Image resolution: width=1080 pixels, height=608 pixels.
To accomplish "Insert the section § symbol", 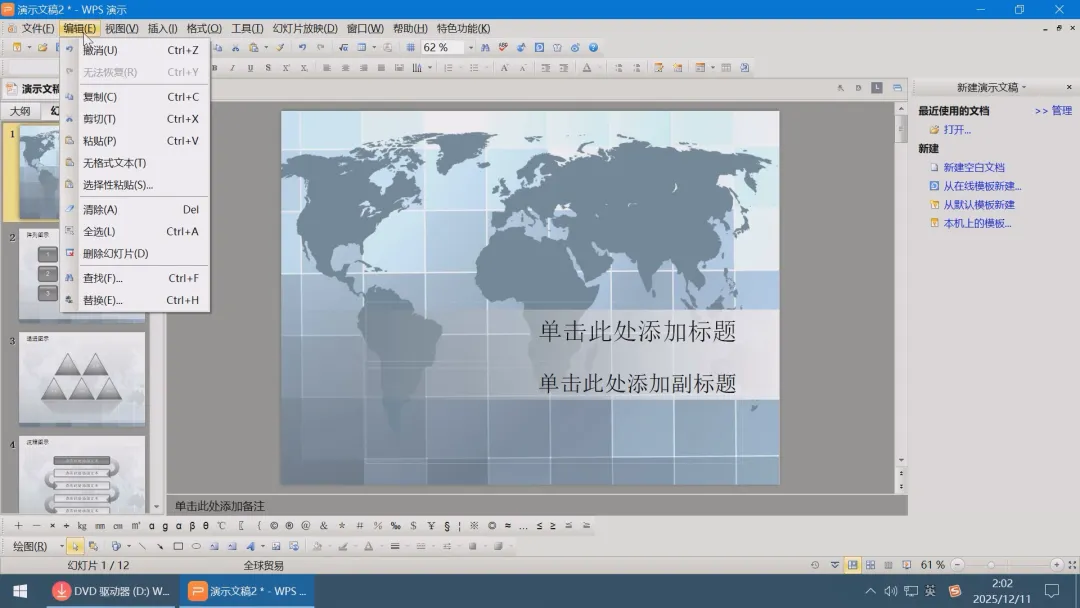I will point(447,525).
